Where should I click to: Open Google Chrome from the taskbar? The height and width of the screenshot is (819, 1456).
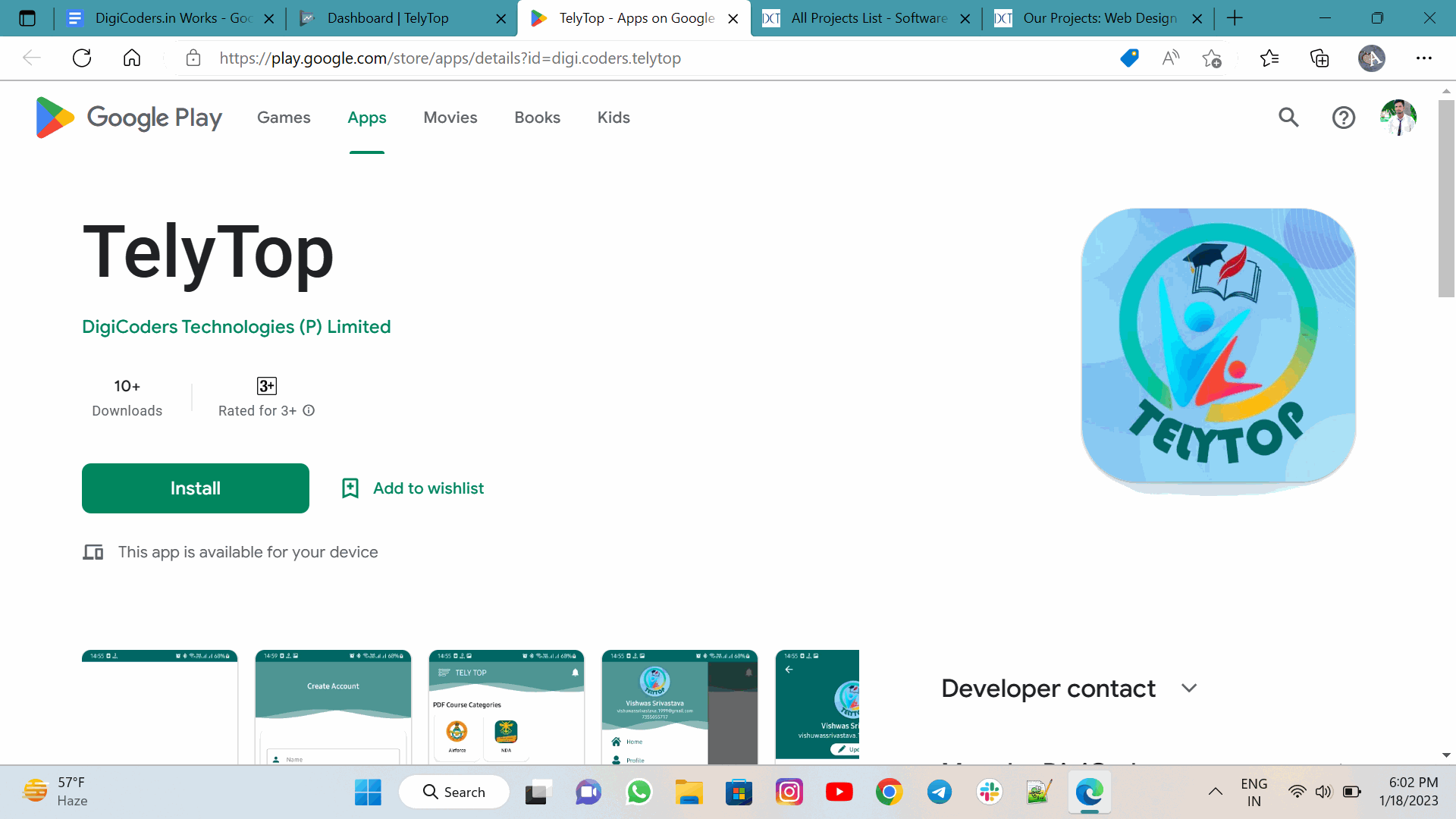click(890, 792)
